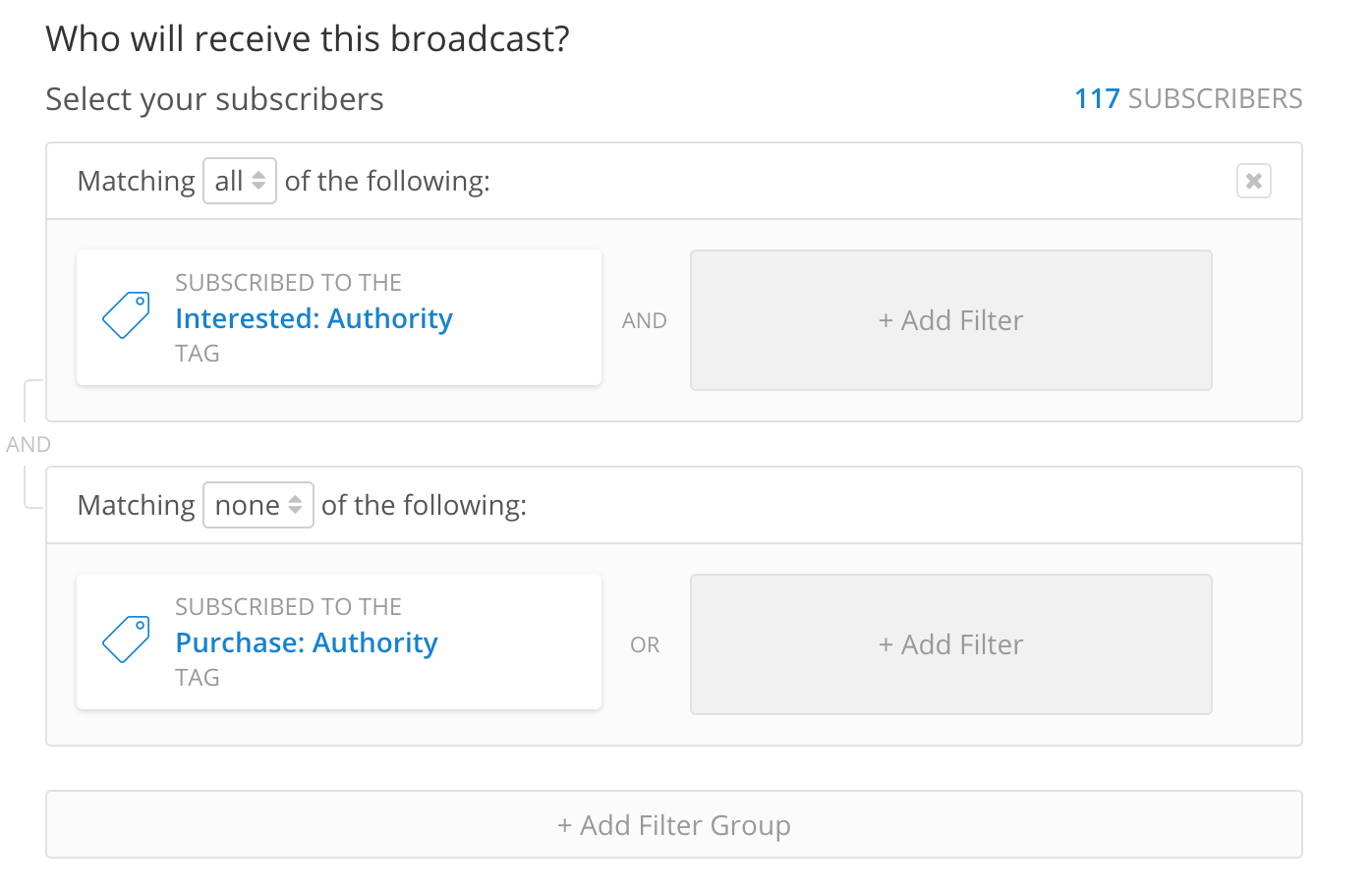The height and width of the screenshot is (892, 1372).
Task: Click the tag icon beside Purchase: Authority
Action: pyautogui.click(x=125, y=639)
